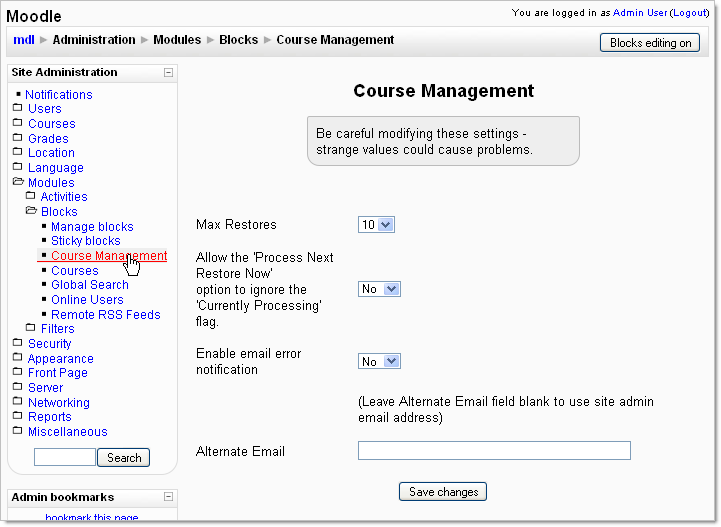
Task: Click the folder icon beside Front Page
Action: tap(17, 372)
